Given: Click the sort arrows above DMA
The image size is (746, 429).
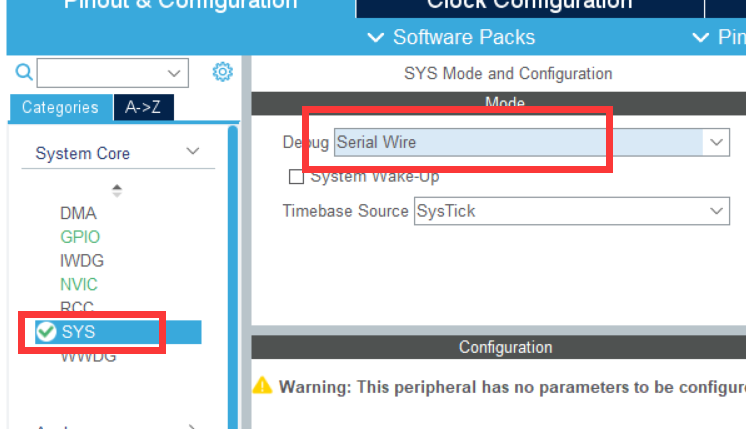Looking at the screenshot, I should point(117,191).
